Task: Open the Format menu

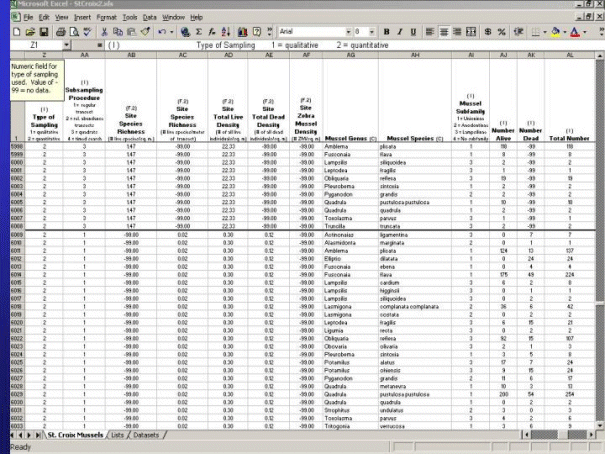Action: pyautogui.click(x=106, y=17)
